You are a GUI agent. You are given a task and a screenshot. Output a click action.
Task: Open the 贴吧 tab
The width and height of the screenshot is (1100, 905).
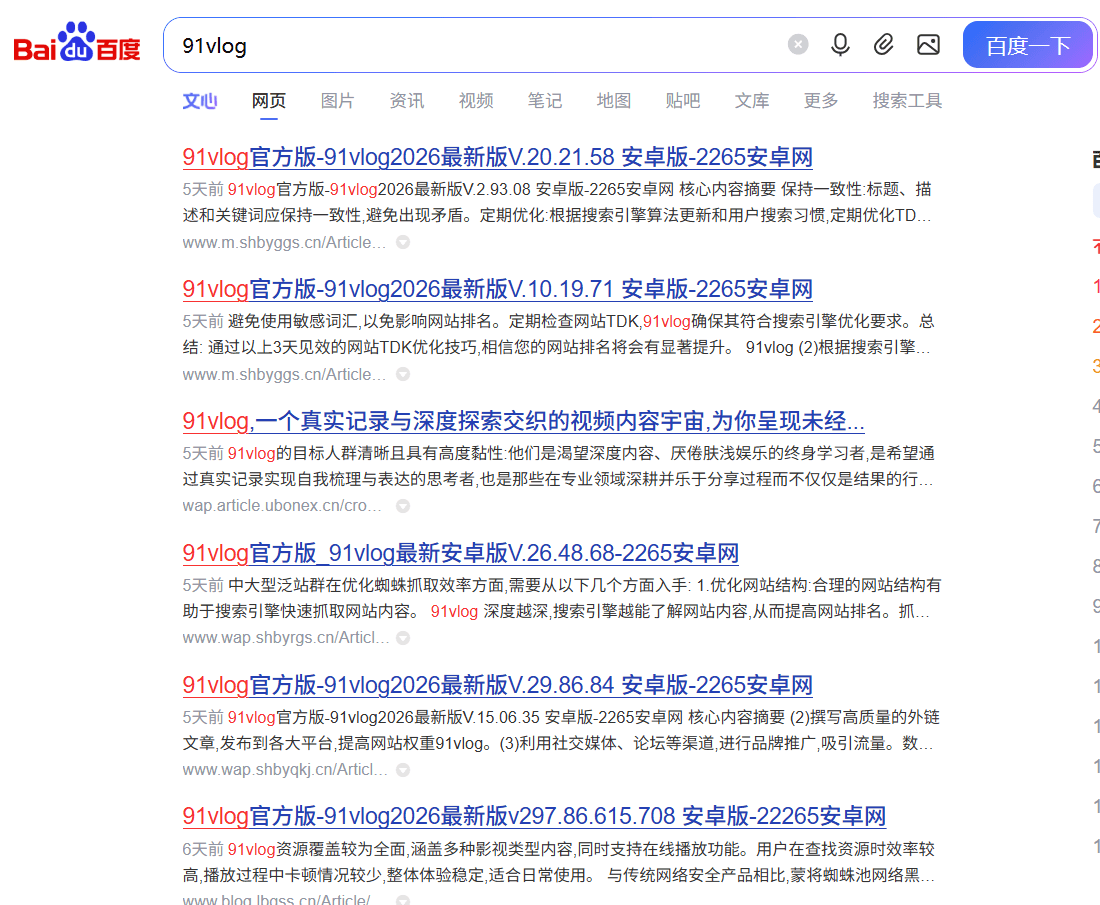(683, 101)
